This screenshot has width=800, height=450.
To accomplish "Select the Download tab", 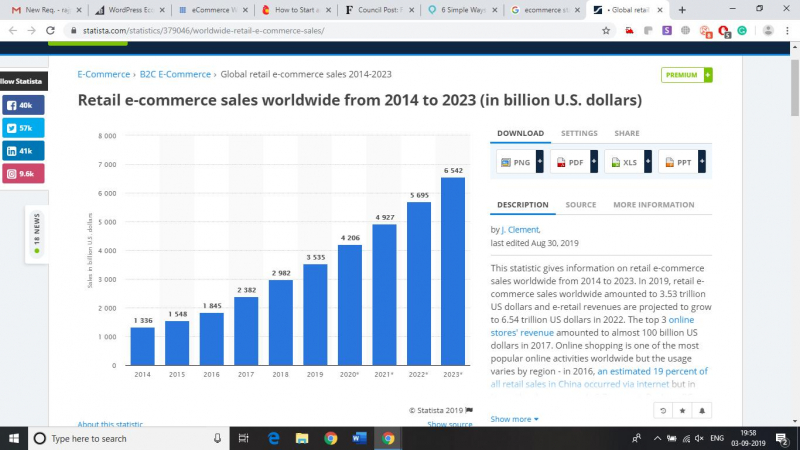I will pyautogui.click(x=520, y=133).
